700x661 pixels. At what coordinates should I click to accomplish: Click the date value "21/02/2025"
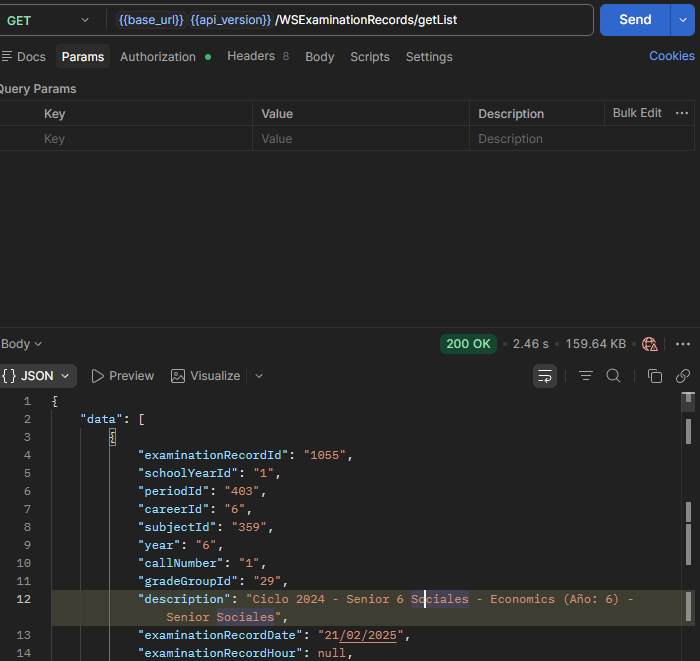point(361,635)
